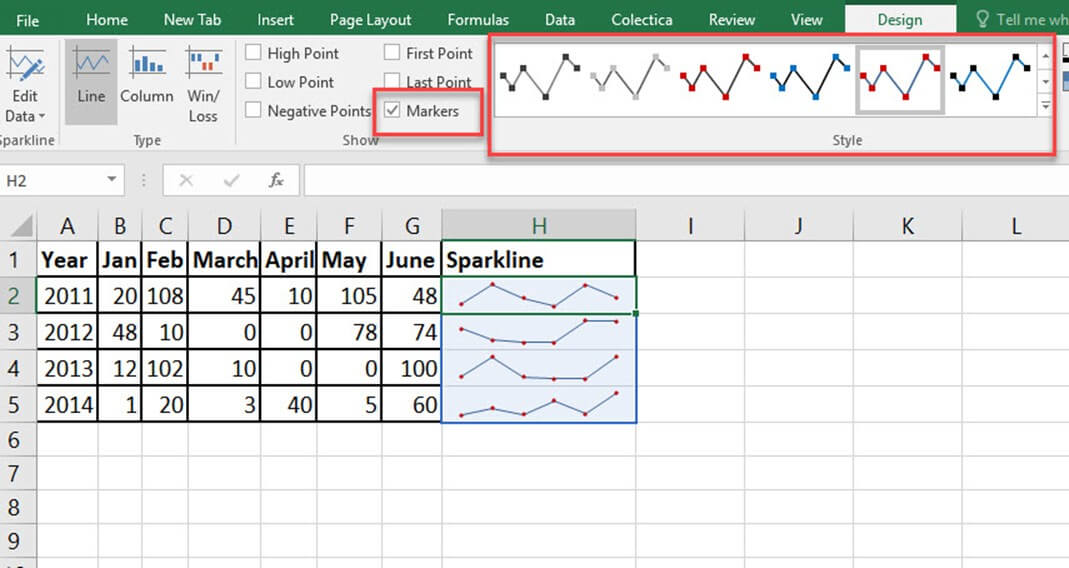This screenshot has width=1069, height=568.
Task: Expand the sparkline Style gallery
Action: pyautogui.click(x=1046, y=105)
